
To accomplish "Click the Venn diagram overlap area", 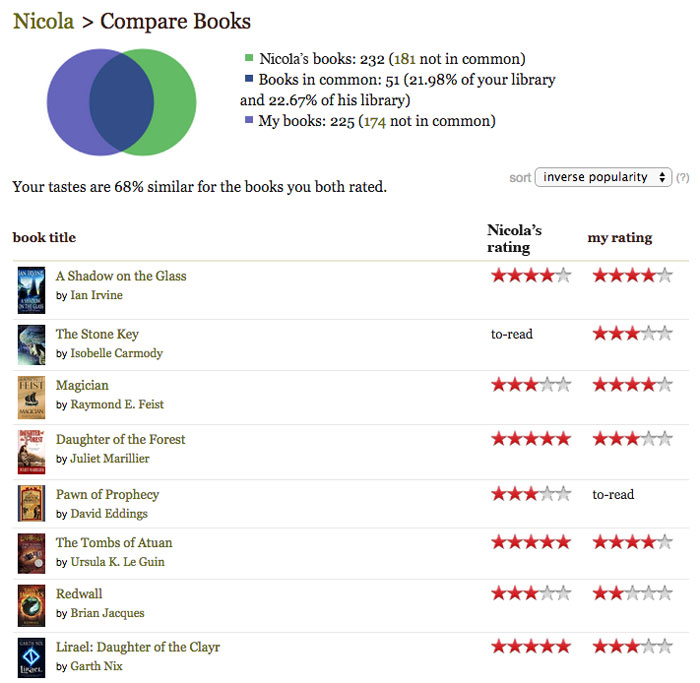I will [121, 103].
